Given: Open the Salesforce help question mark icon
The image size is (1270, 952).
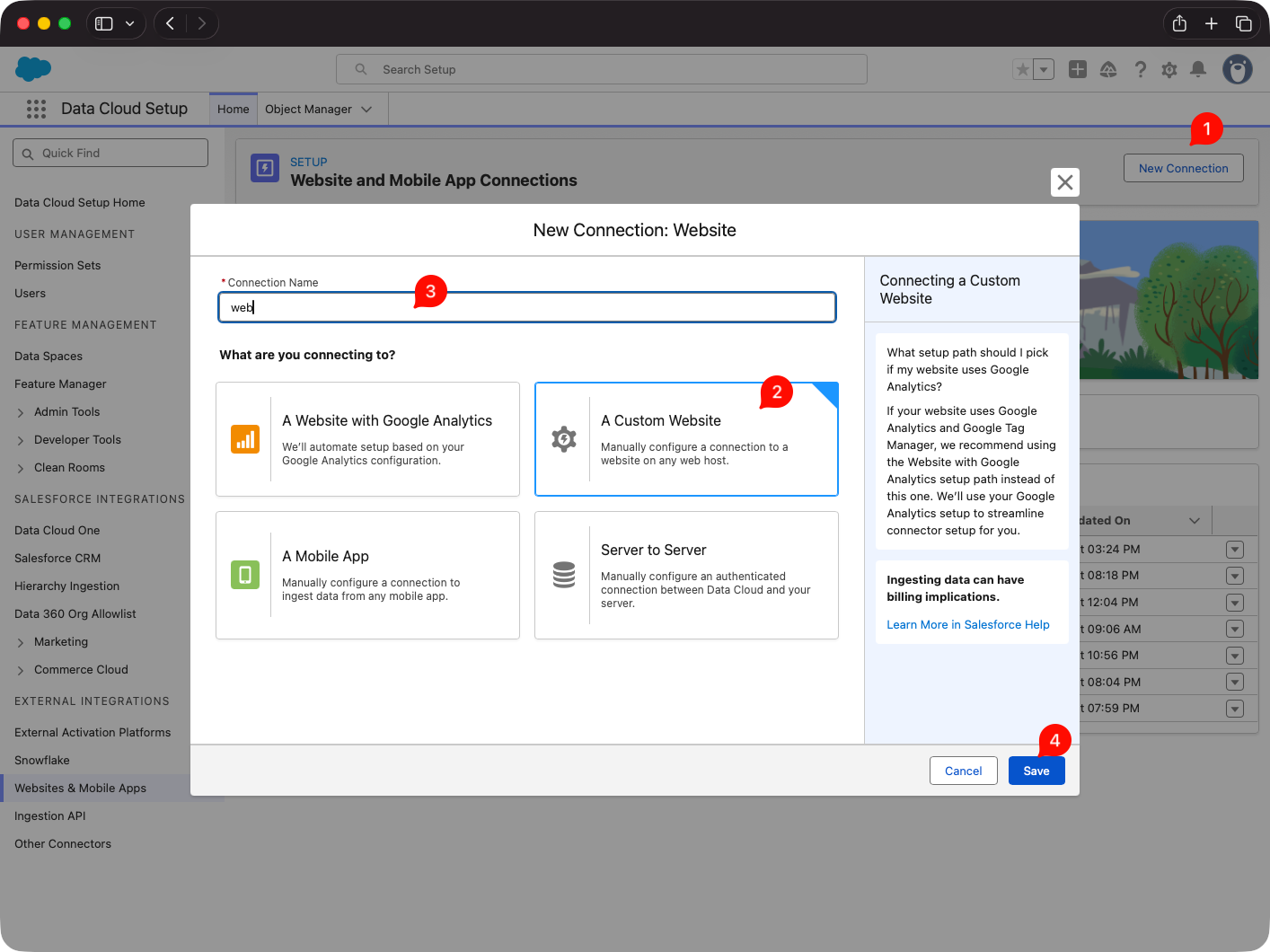Looking at the screenshot, I should pos(1141,69).
